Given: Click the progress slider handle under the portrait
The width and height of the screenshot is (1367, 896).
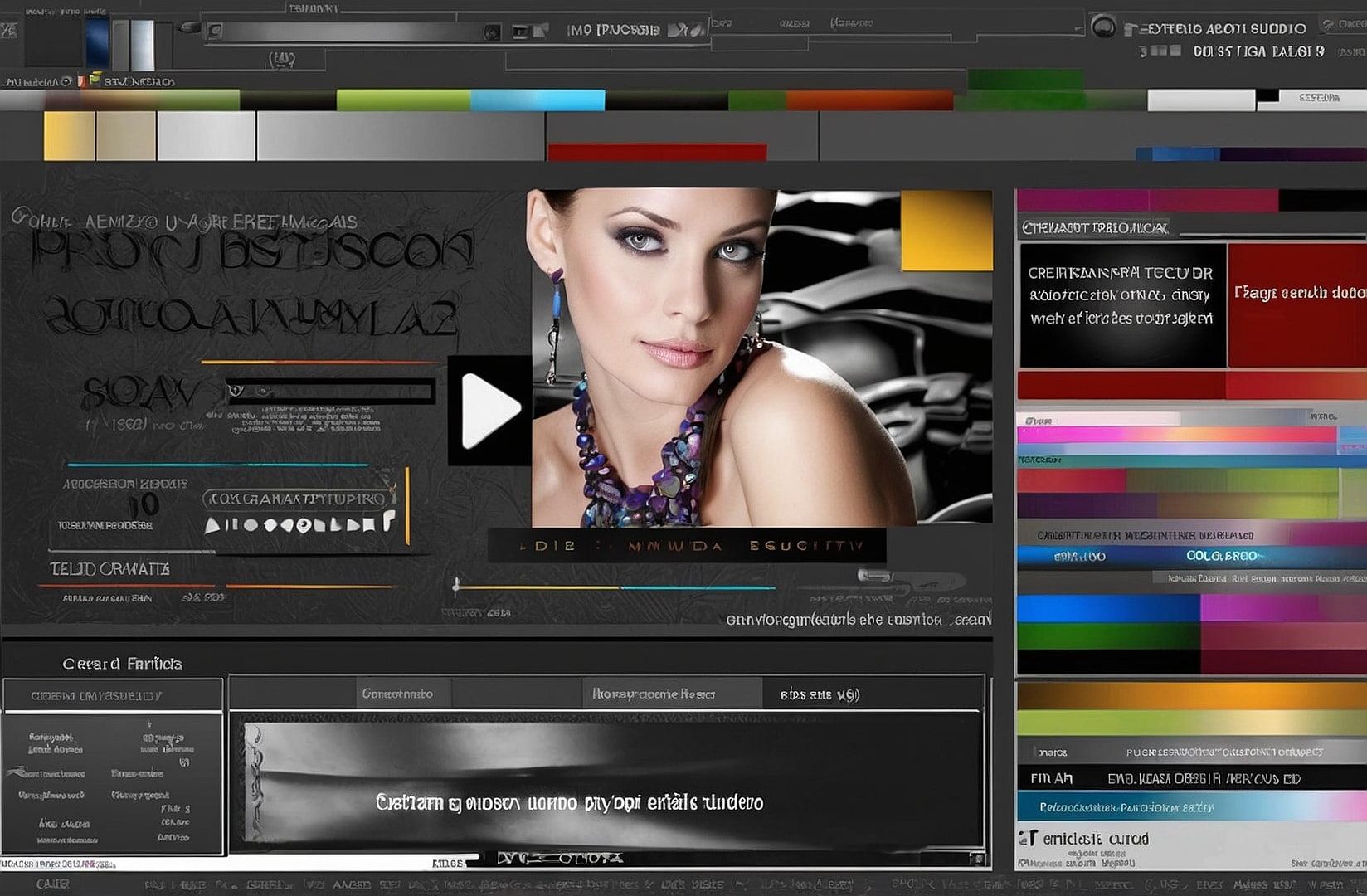Looking at the screenshot, I should tap(456, 586).
